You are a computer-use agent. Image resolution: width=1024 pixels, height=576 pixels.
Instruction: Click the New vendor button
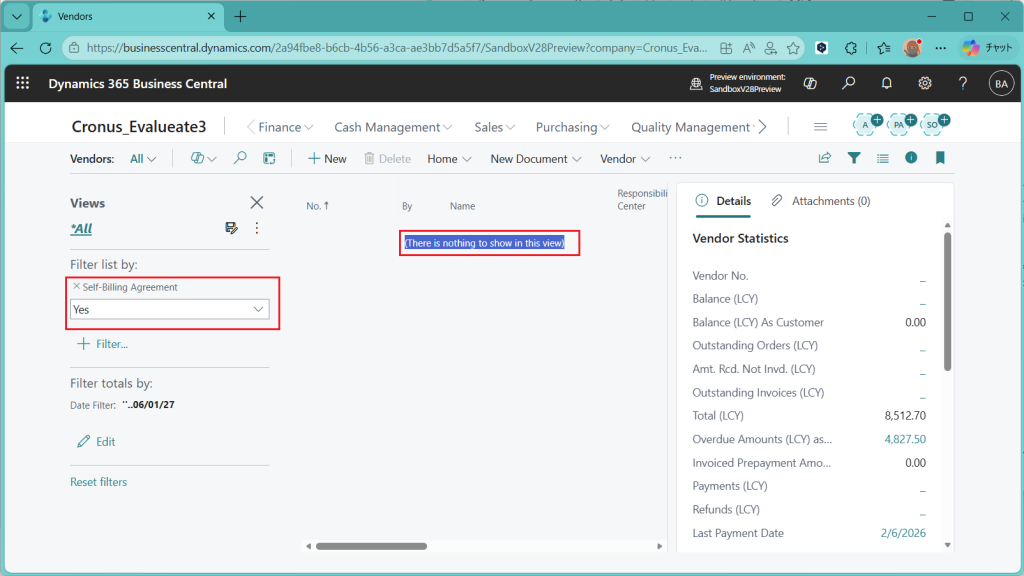327,159
